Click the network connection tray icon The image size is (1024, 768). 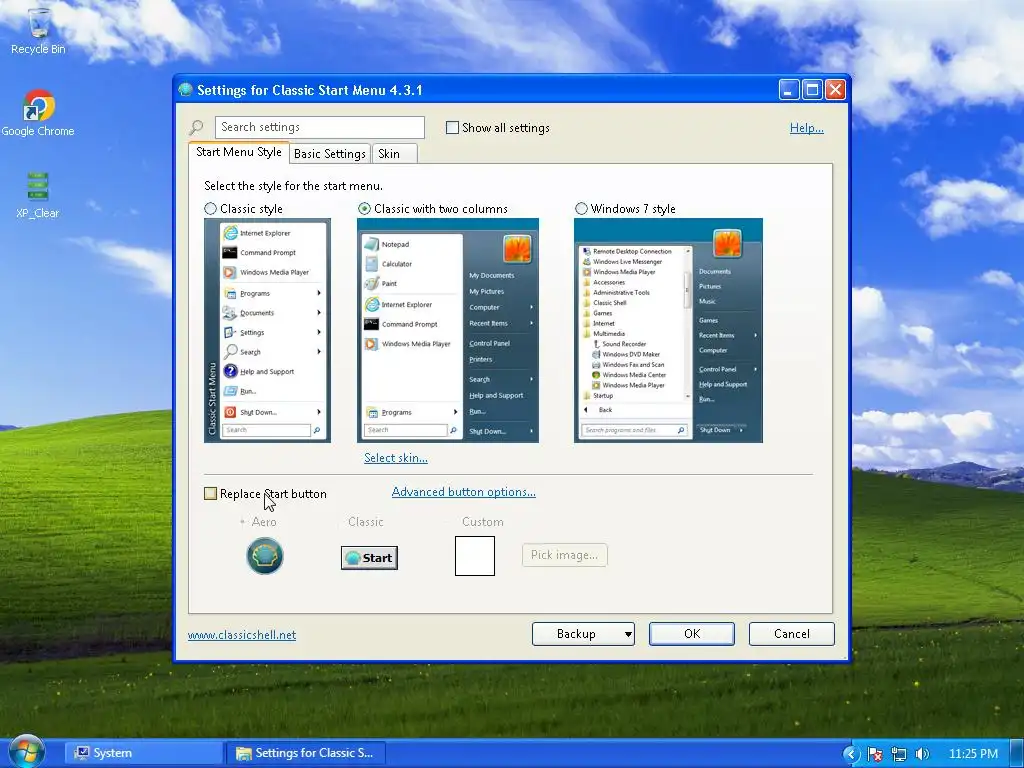pos(899,754)
